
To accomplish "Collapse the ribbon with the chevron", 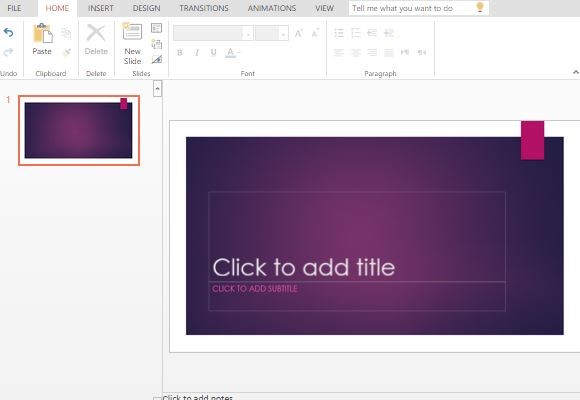I will coord(576,72).
